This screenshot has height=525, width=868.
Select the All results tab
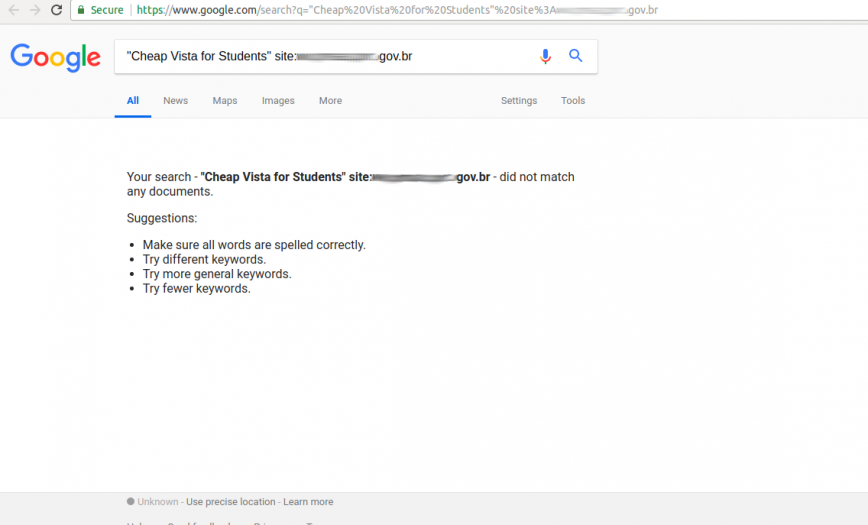coord(132,101)
